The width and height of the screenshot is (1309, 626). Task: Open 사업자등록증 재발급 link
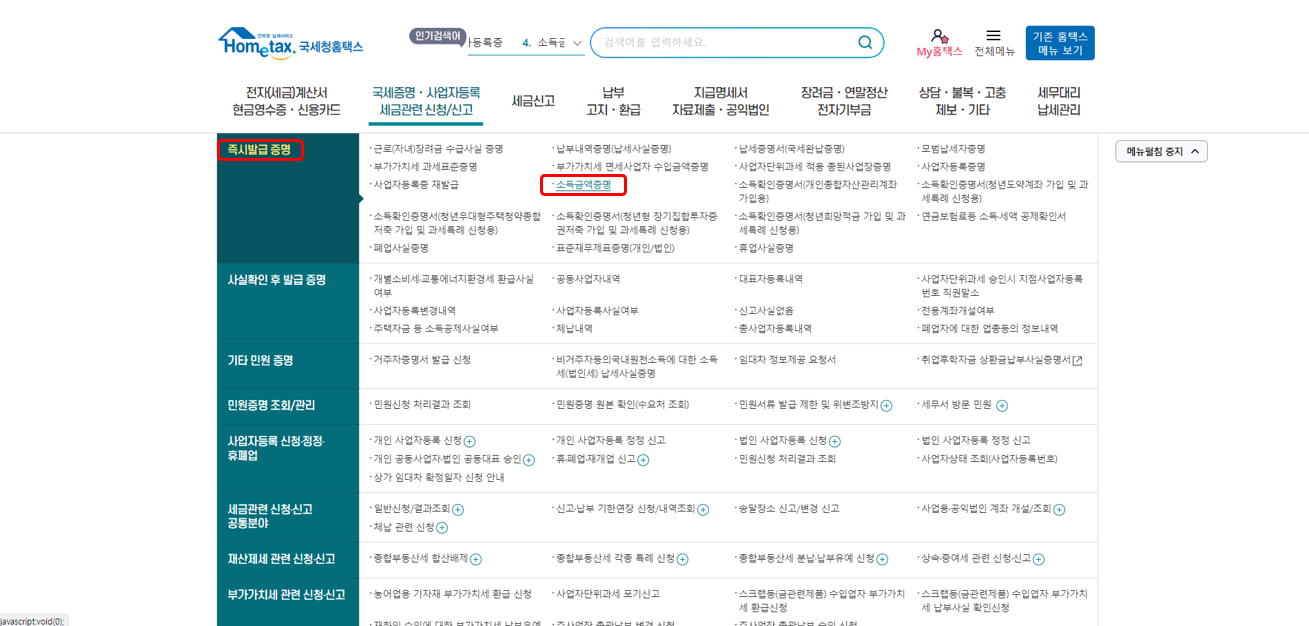click(x=417, y=185)
